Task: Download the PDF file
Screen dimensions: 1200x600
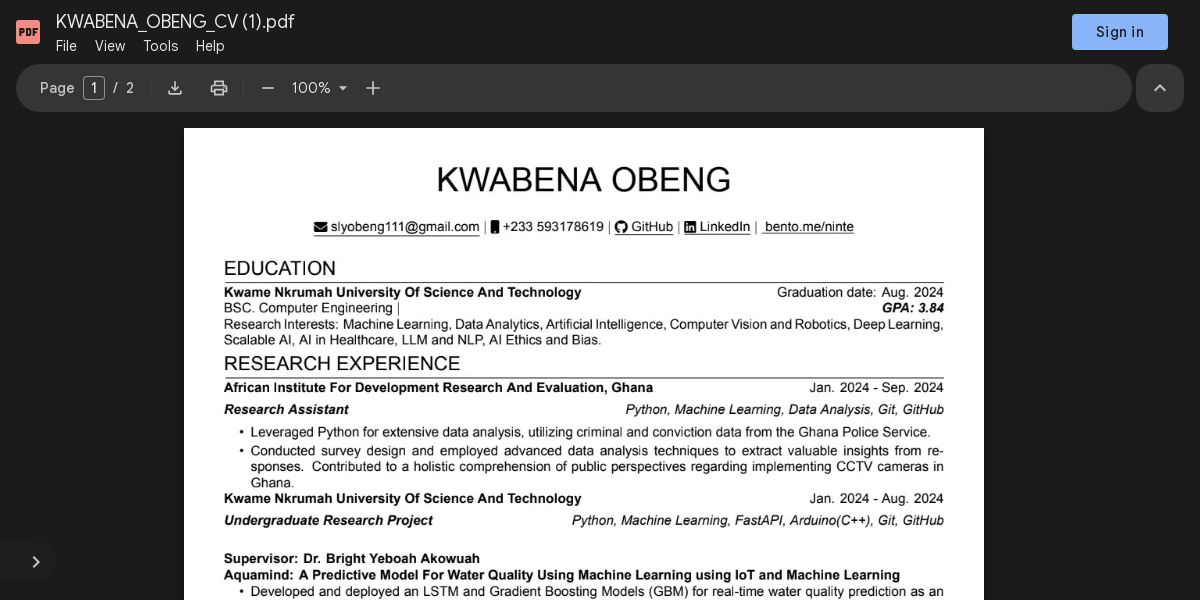Action: pos(175,88)
